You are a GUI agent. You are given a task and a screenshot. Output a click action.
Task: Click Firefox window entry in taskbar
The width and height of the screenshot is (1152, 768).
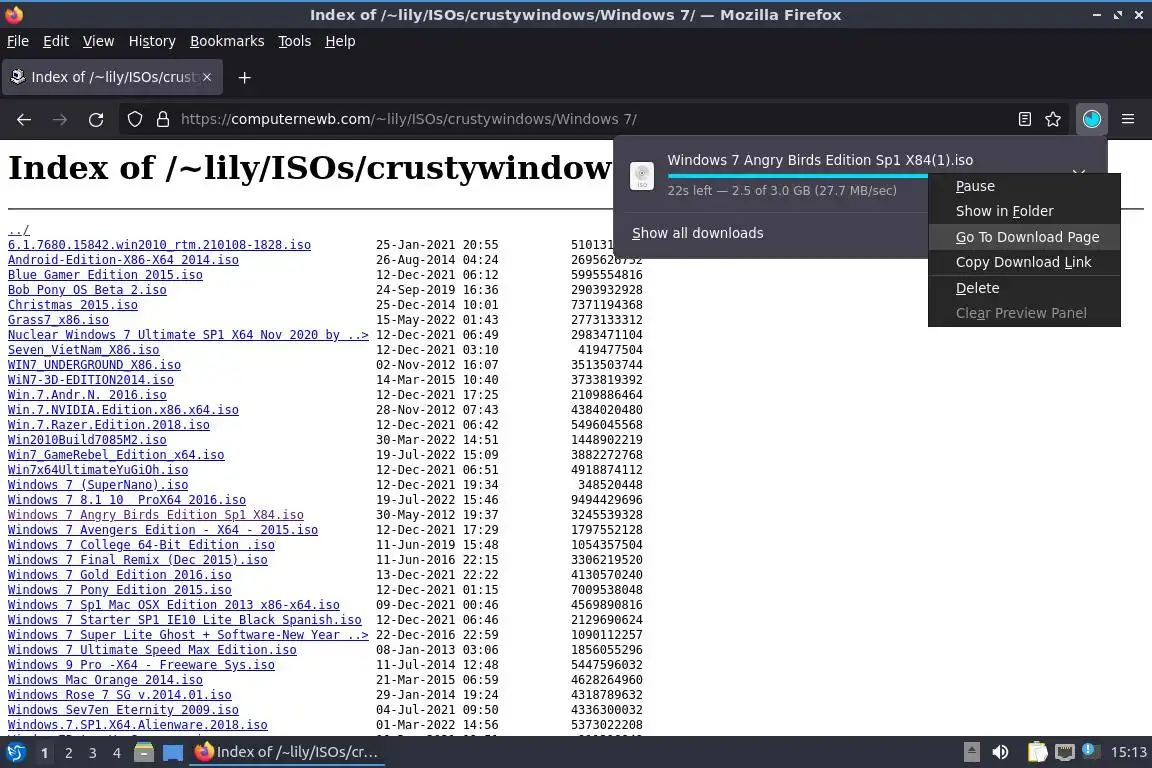287,752
